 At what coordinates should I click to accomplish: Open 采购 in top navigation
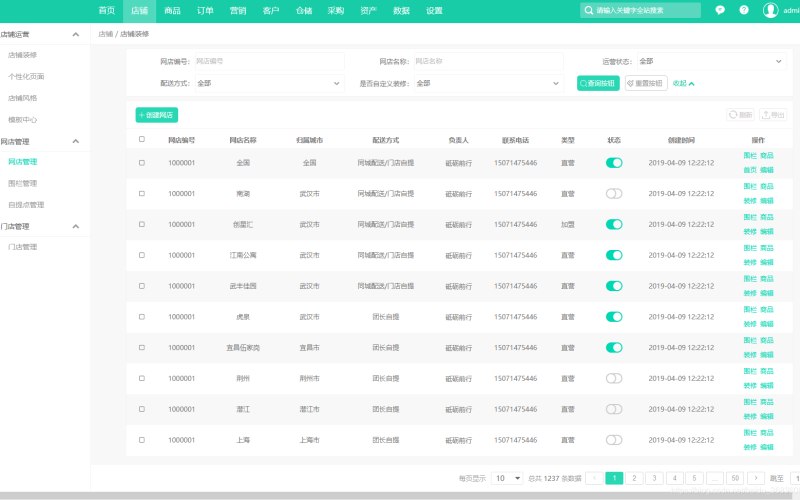pos(336,11)
